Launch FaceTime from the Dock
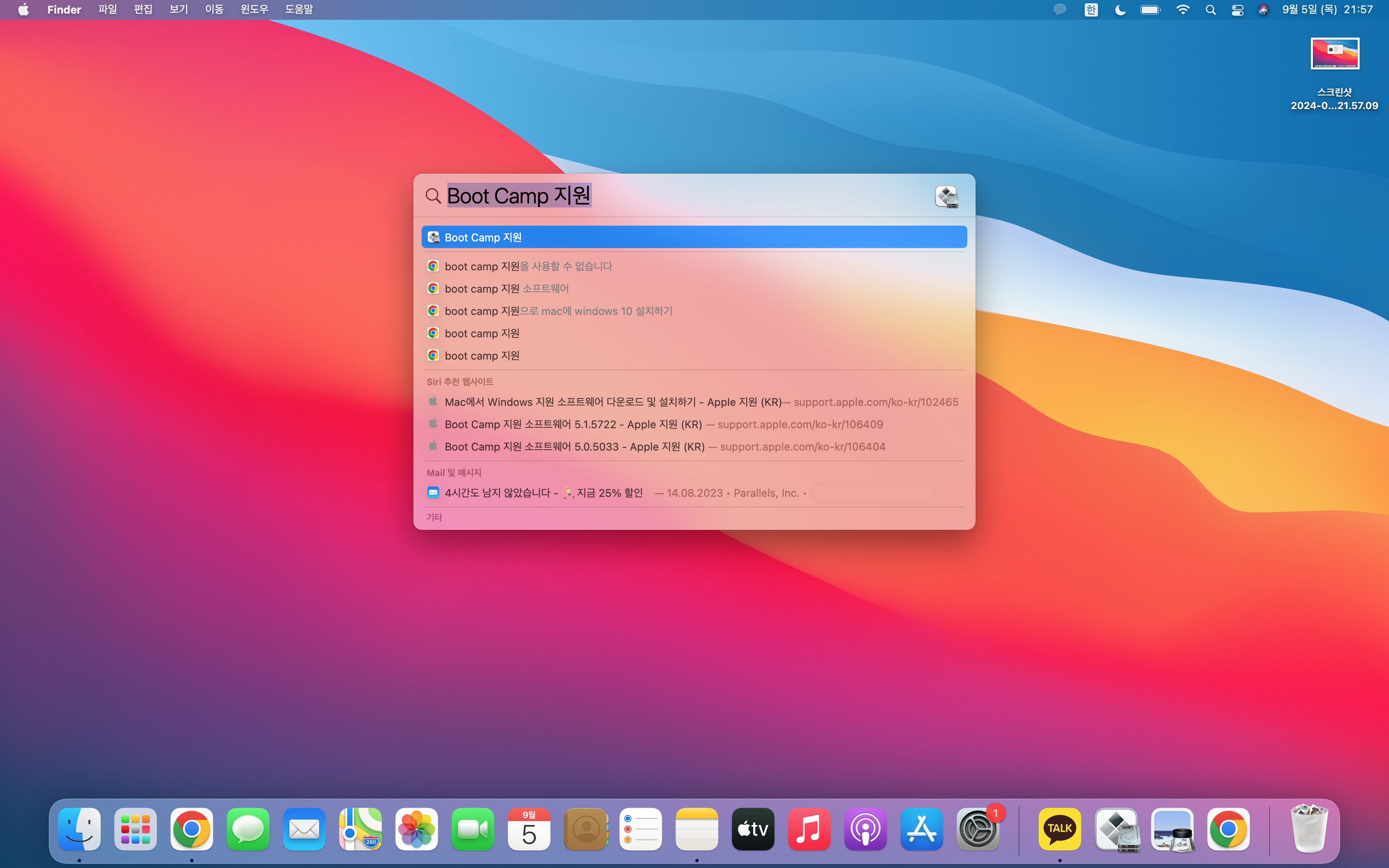 [473, 829]
